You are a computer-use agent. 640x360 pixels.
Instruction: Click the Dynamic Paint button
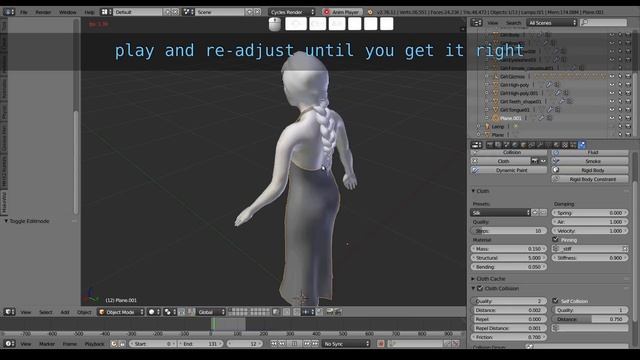509,170
